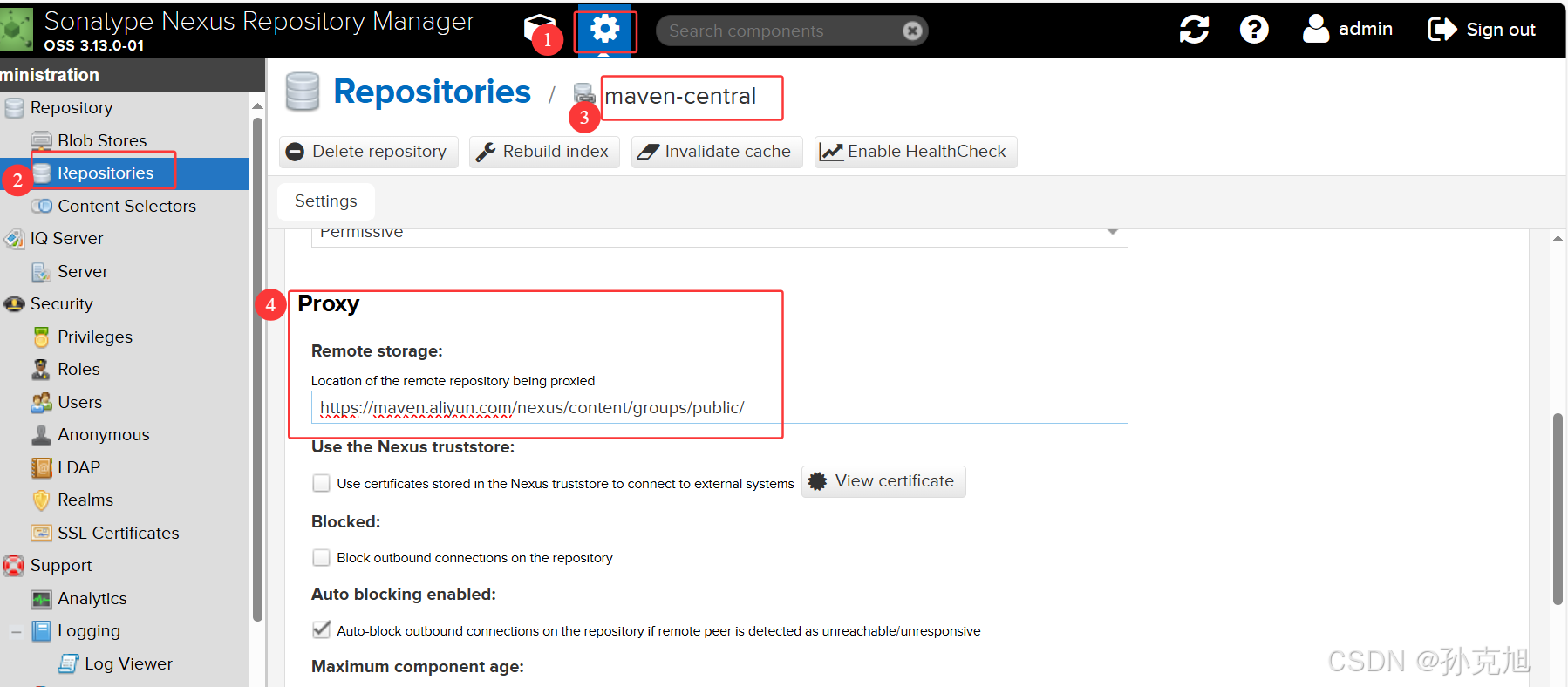Click the sidebar scroll up arrow
Viewport: 1568px width, 687px height.
coord(257,105)
